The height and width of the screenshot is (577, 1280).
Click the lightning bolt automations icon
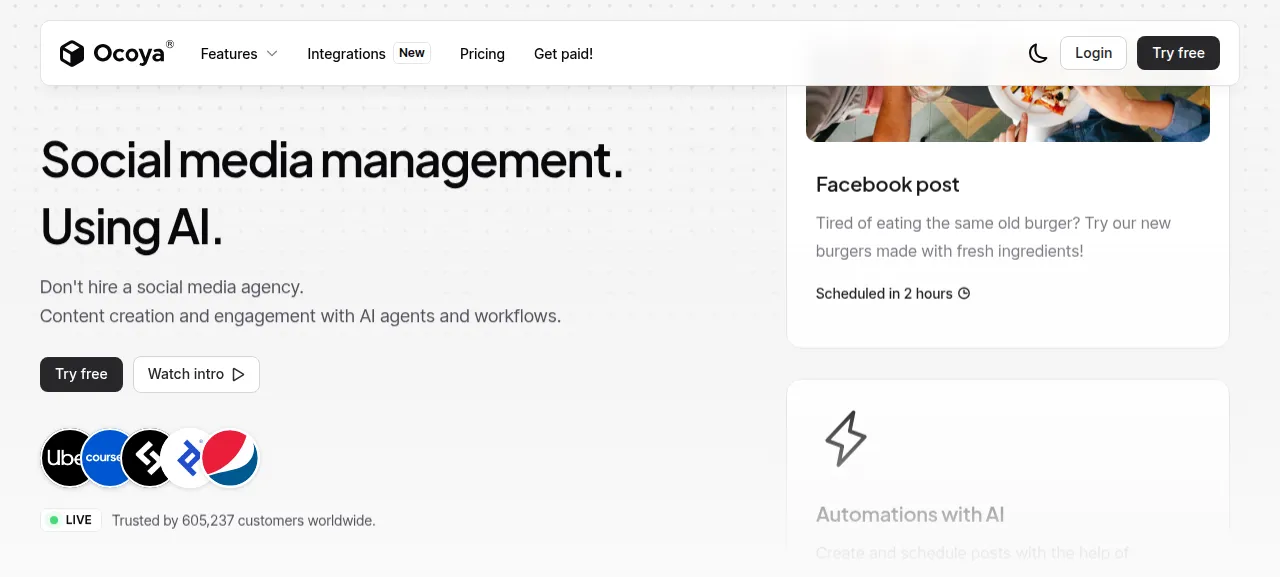(846, 438)
